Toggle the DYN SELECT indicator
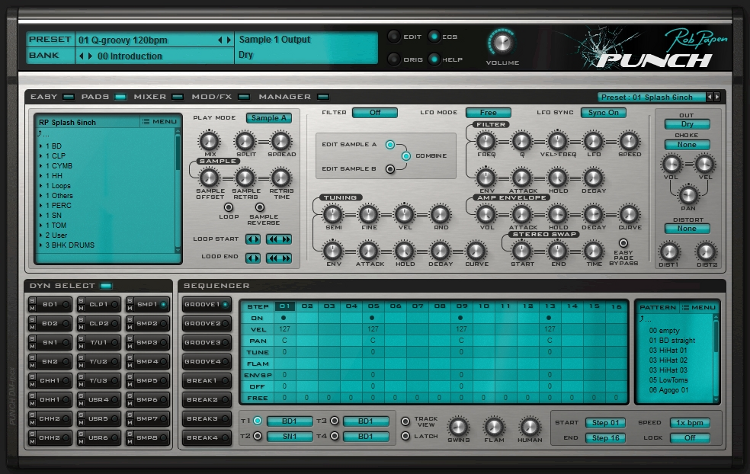 tap(106, 286)
